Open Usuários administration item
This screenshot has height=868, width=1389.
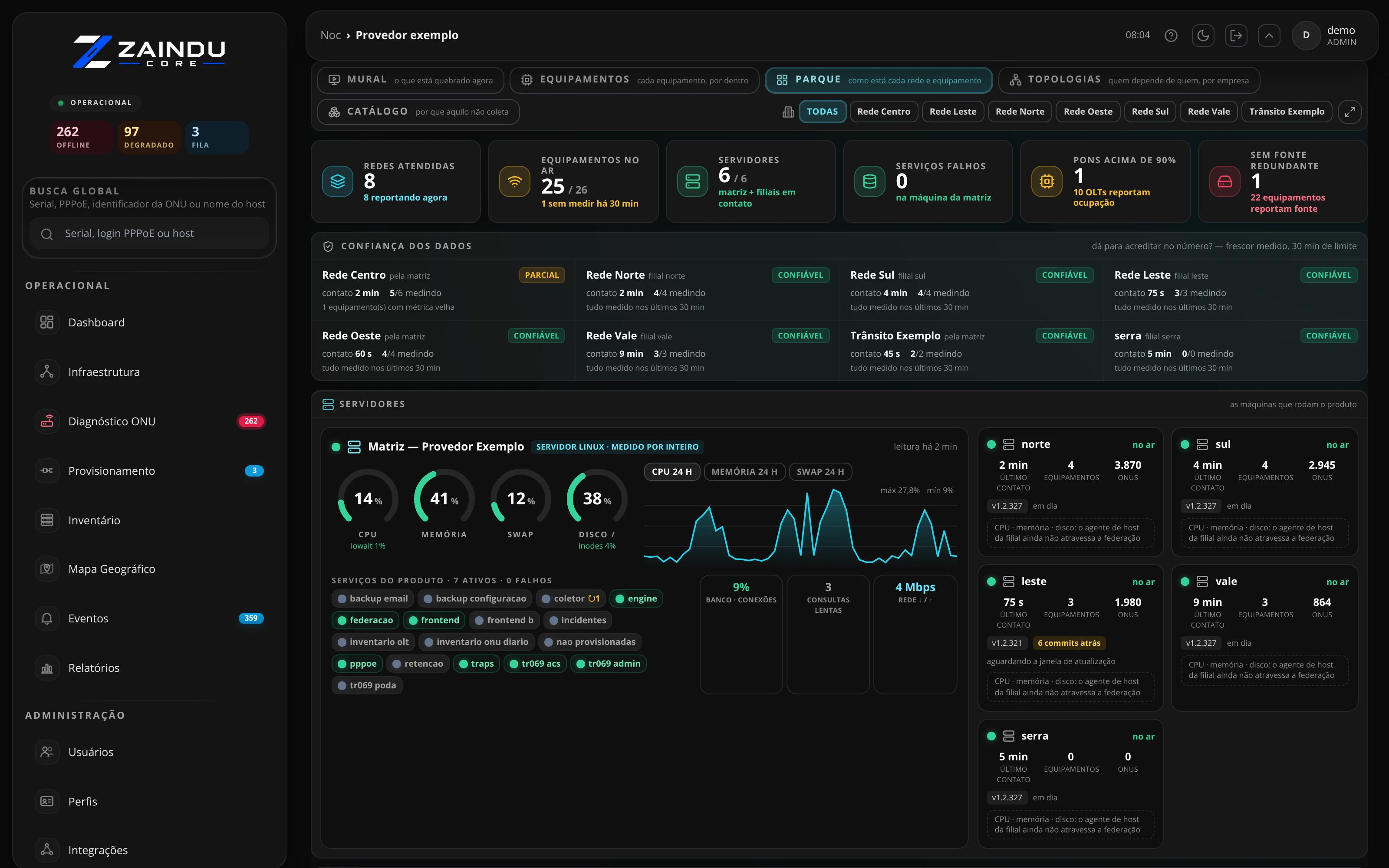click(x=149, y=752)
